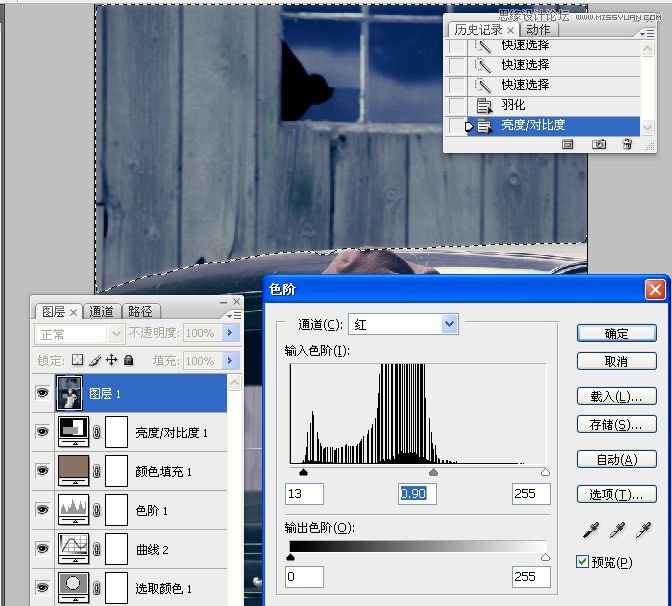Click the lock position move icon
Image resolution: width=672 pixels, height=606 pixels.
[x=111, y=360]
